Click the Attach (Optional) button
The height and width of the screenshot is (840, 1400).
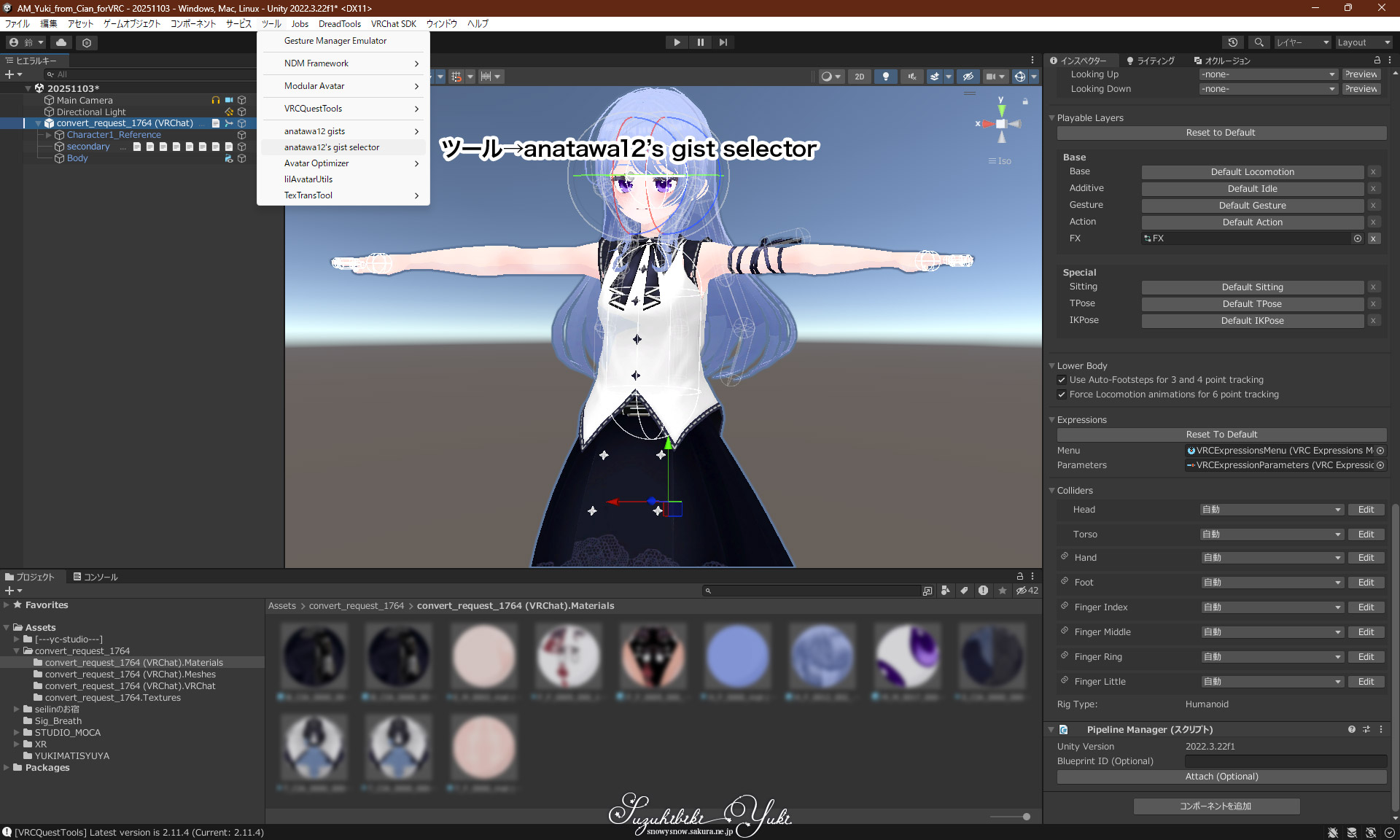[1221, 777]
